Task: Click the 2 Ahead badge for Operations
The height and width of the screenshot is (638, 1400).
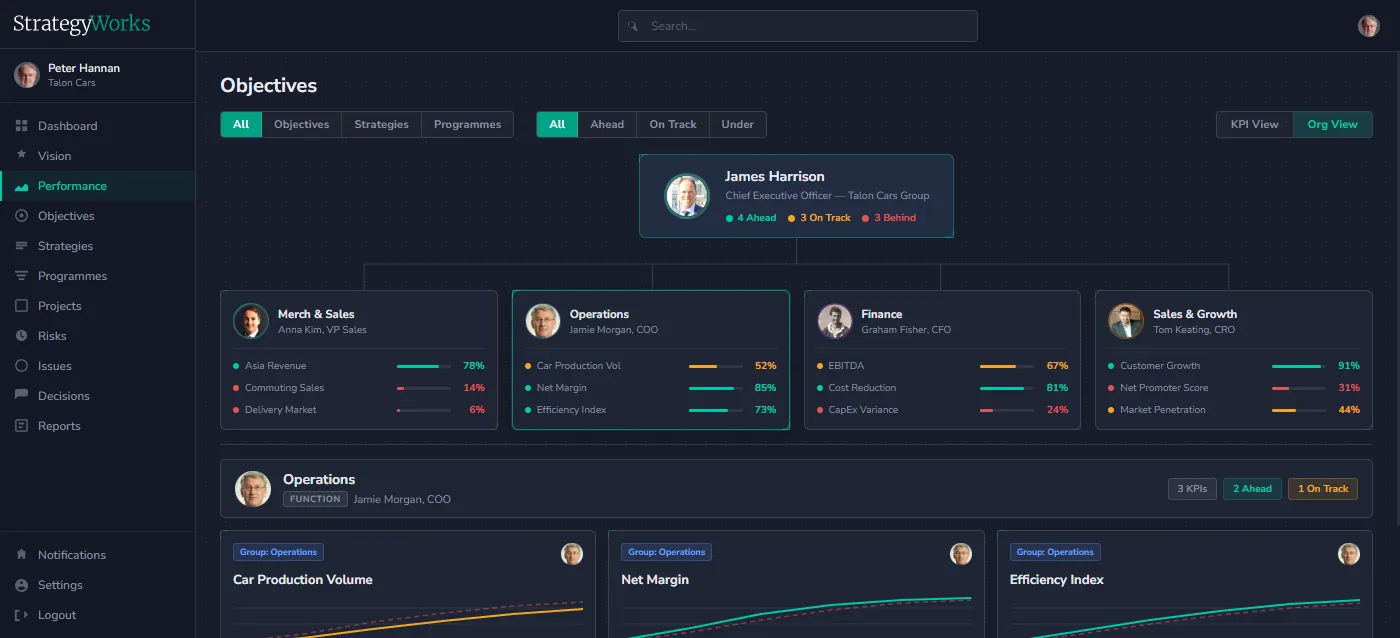Action: (1252, 488)
